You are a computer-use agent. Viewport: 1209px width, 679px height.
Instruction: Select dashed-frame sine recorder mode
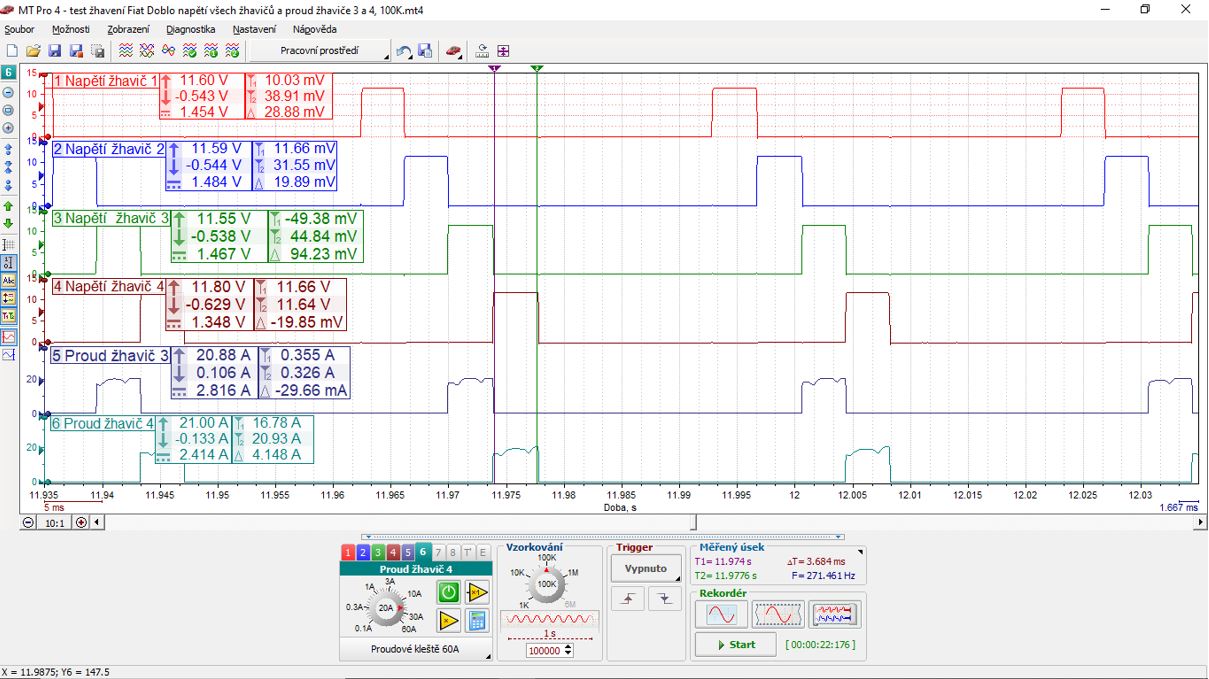click(x=777, y=614)
